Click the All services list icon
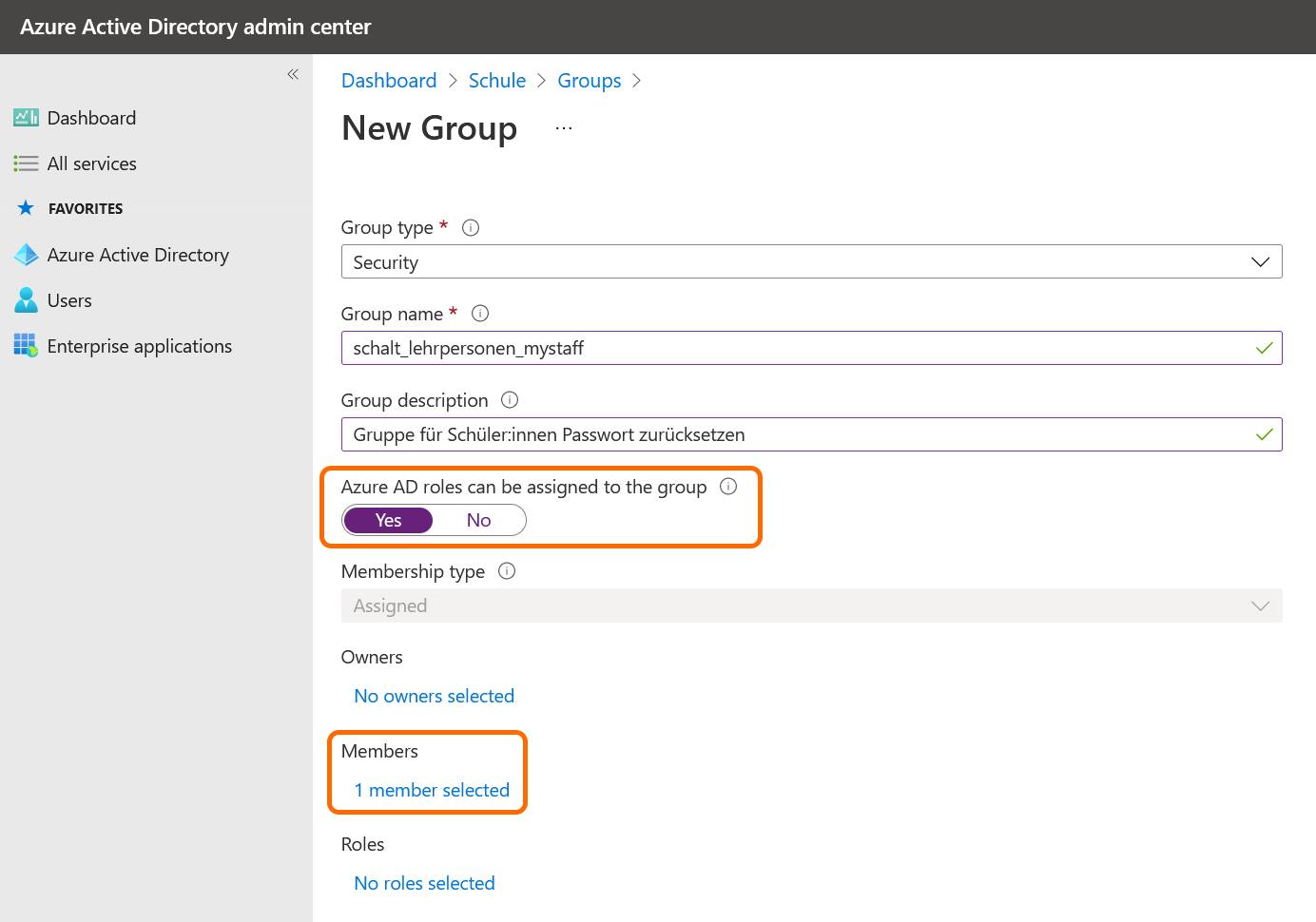Viewport: 1316px width, 922px height. click(26, 163)
